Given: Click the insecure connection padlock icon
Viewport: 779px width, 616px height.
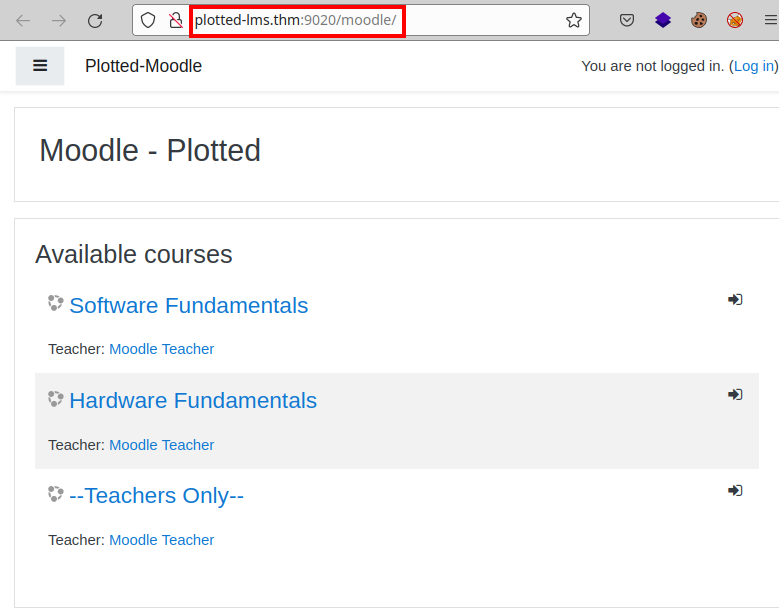Looking at the screenshot, I should point(175,20).
